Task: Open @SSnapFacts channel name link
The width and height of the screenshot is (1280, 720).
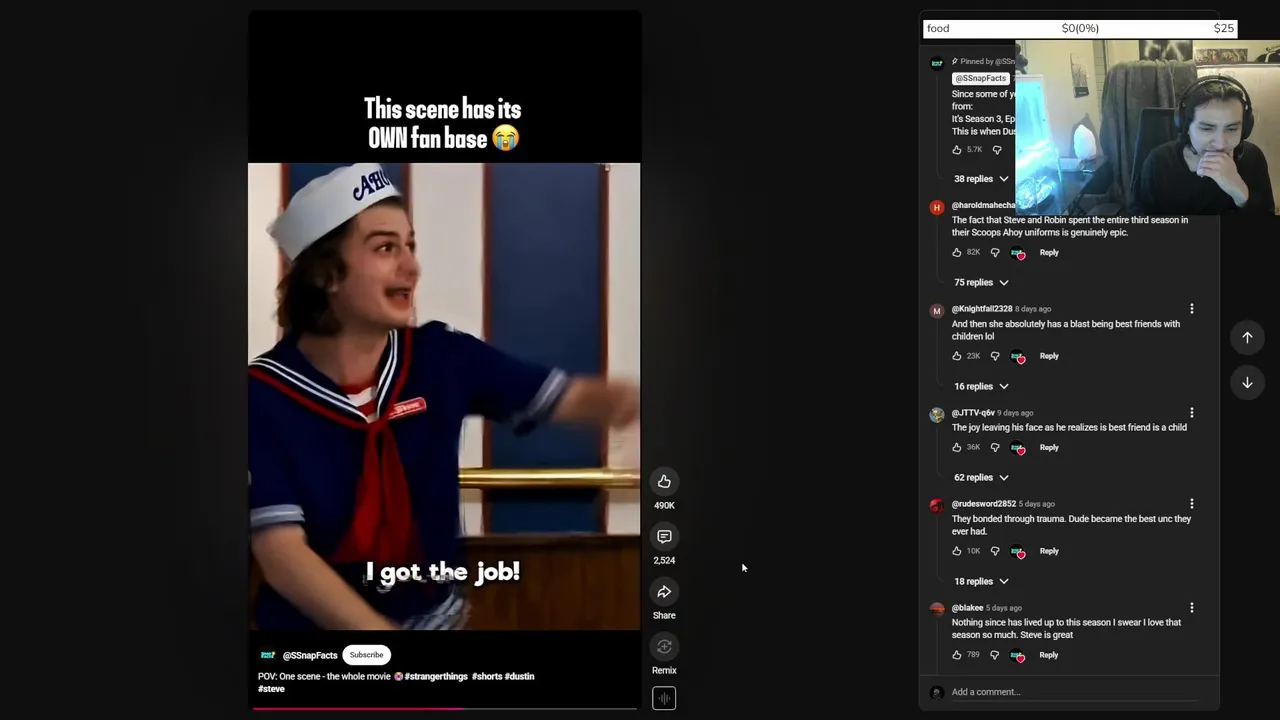Action: (310, 656)
